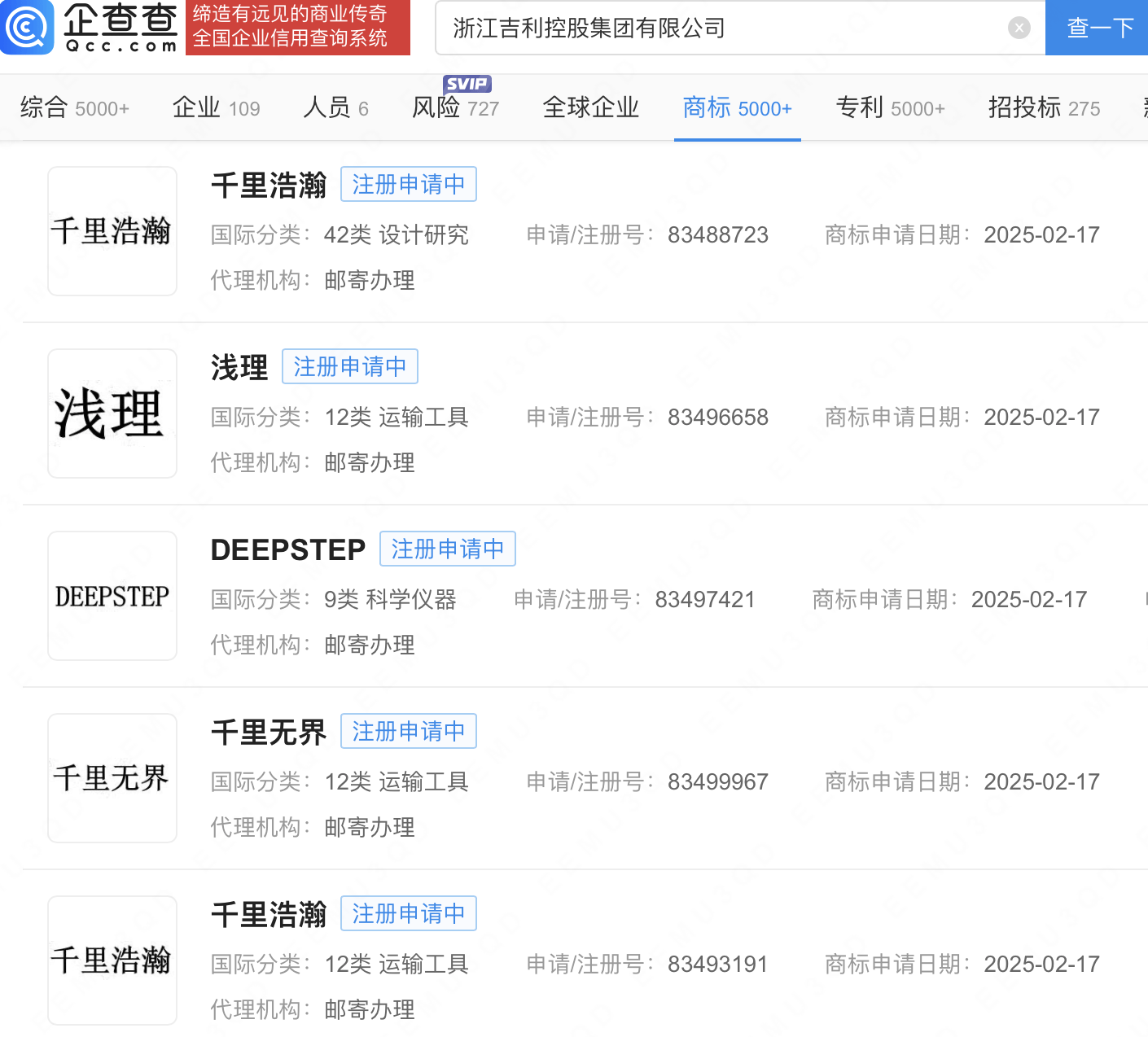Screen dimensions: 1148x1037
Task: Click the slogan banner 缔造有远见的商业传奇
Action: [298, 27]
